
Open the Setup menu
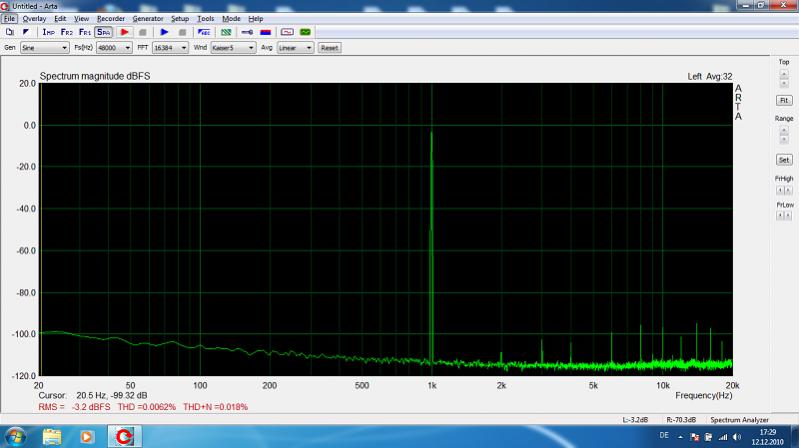tap(179, 18)
